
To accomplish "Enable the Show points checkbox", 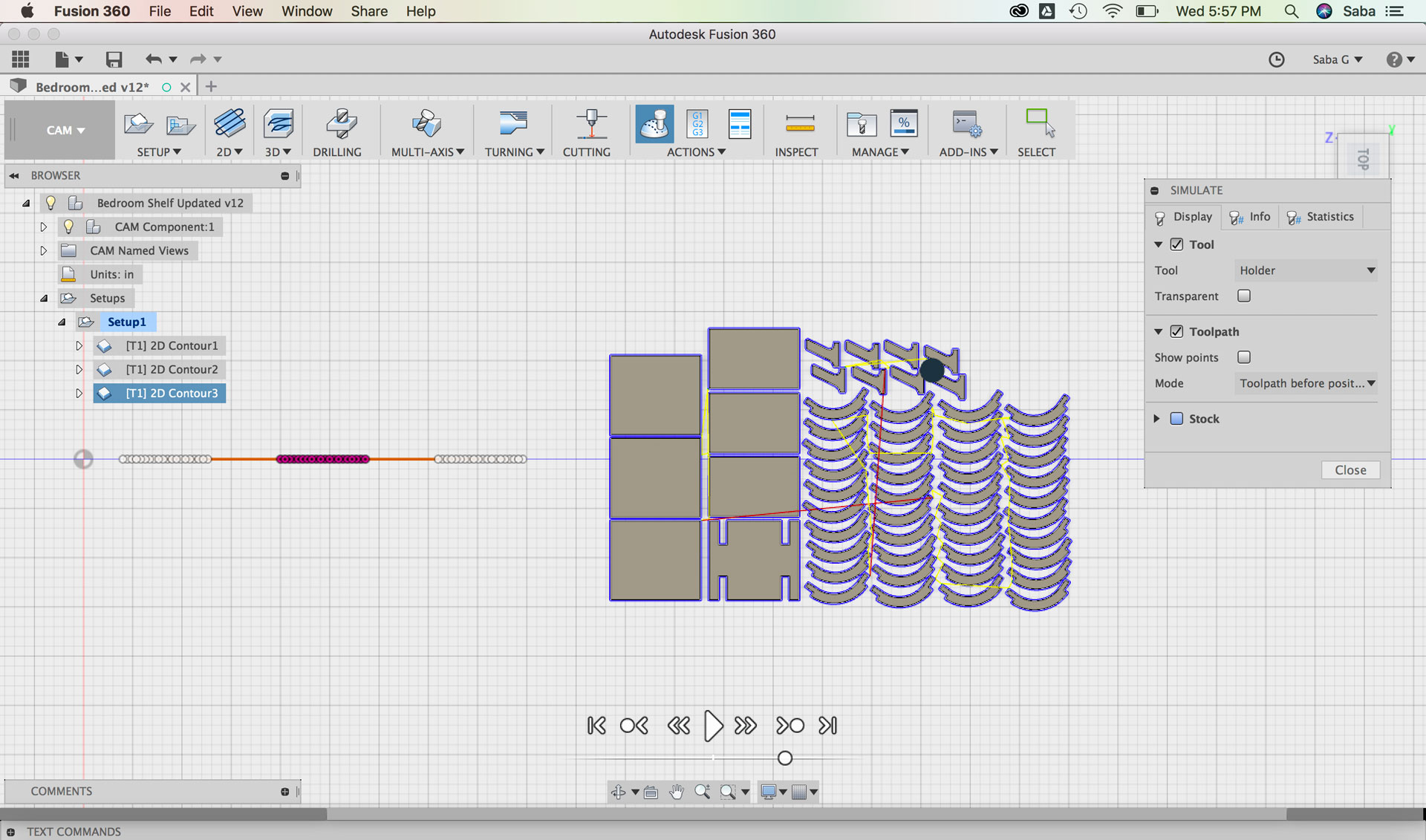I will tap(1244, 357).
